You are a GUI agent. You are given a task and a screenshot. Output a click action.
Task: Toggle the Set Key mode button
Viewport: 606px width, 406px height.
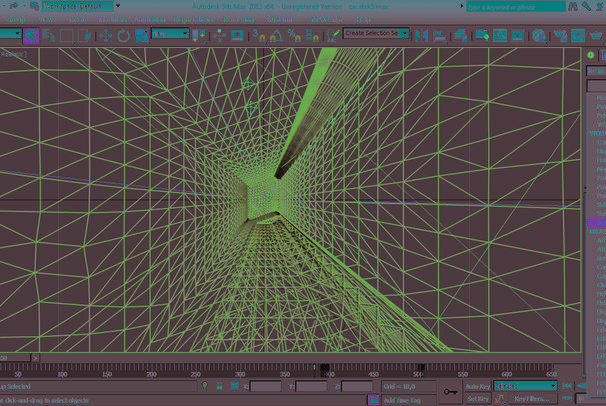click(x=478, y=399)
